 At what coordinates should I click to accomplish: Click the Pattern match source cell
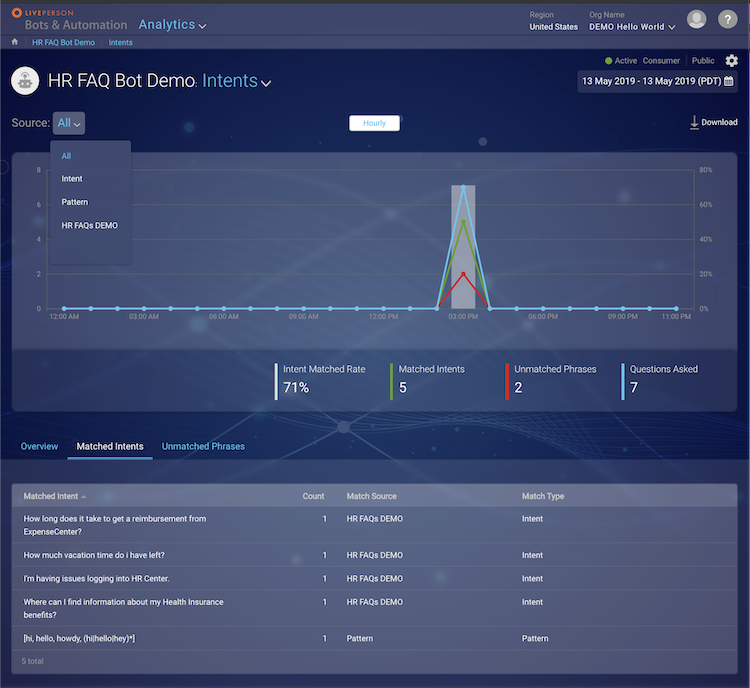pyautogui.click(x=360, y=638)
